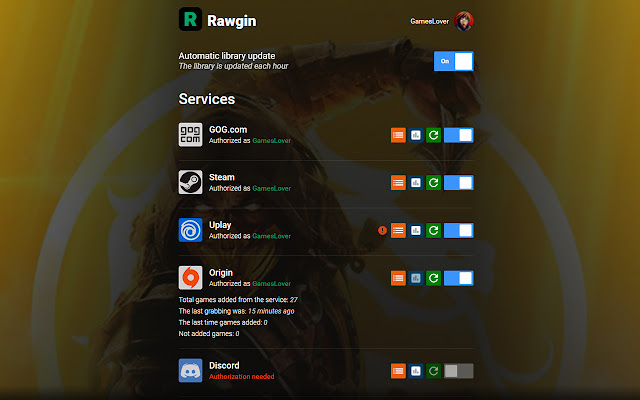The height and width of the screenshot is (400, 640).
Task: Click the red "Authorization needed" link under Discord
Action: point(242,376)
